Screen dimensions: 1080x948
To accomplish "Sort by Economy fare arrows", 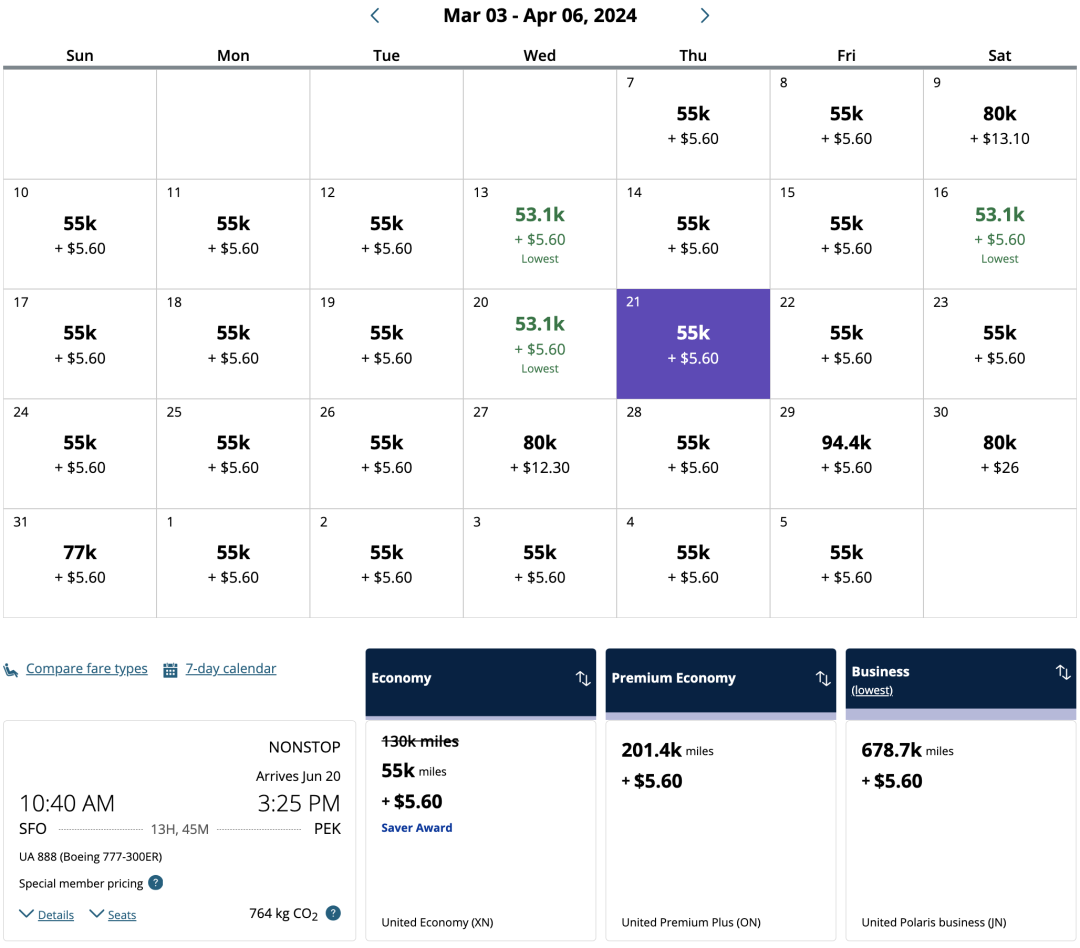I will pyautogui.click(x=583, y=679).
